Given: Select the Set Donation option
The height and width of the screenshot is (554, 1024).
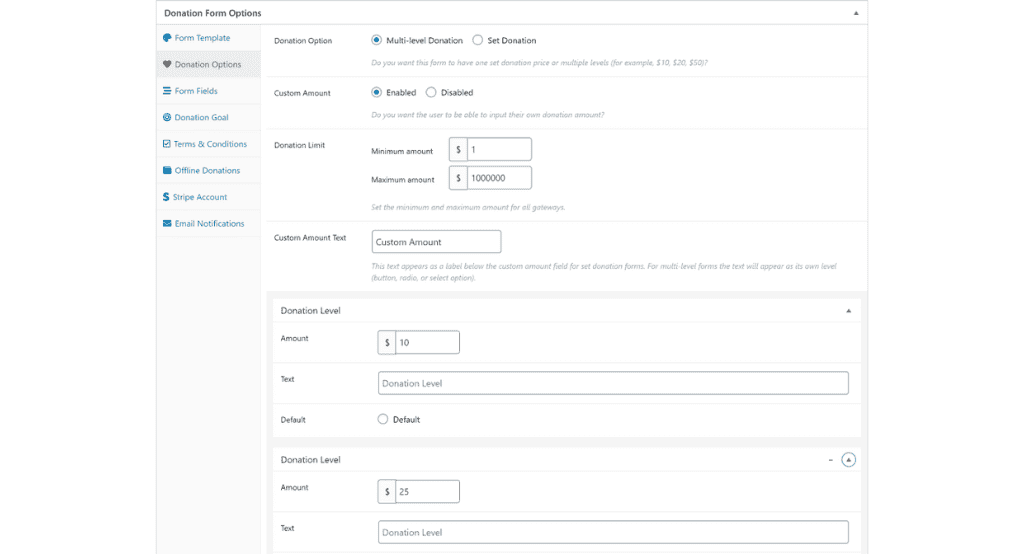Looking at the screenshot, I should [x=478, y=40].
